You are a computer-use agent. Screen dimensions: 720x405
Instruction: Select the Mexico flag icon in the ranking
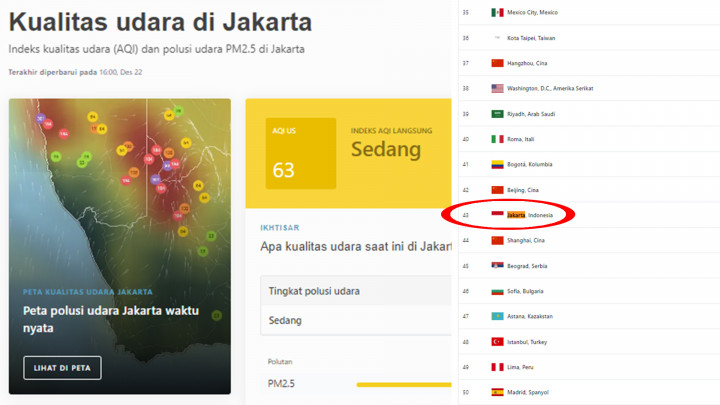pyautogui.click(x=497, y=12)
